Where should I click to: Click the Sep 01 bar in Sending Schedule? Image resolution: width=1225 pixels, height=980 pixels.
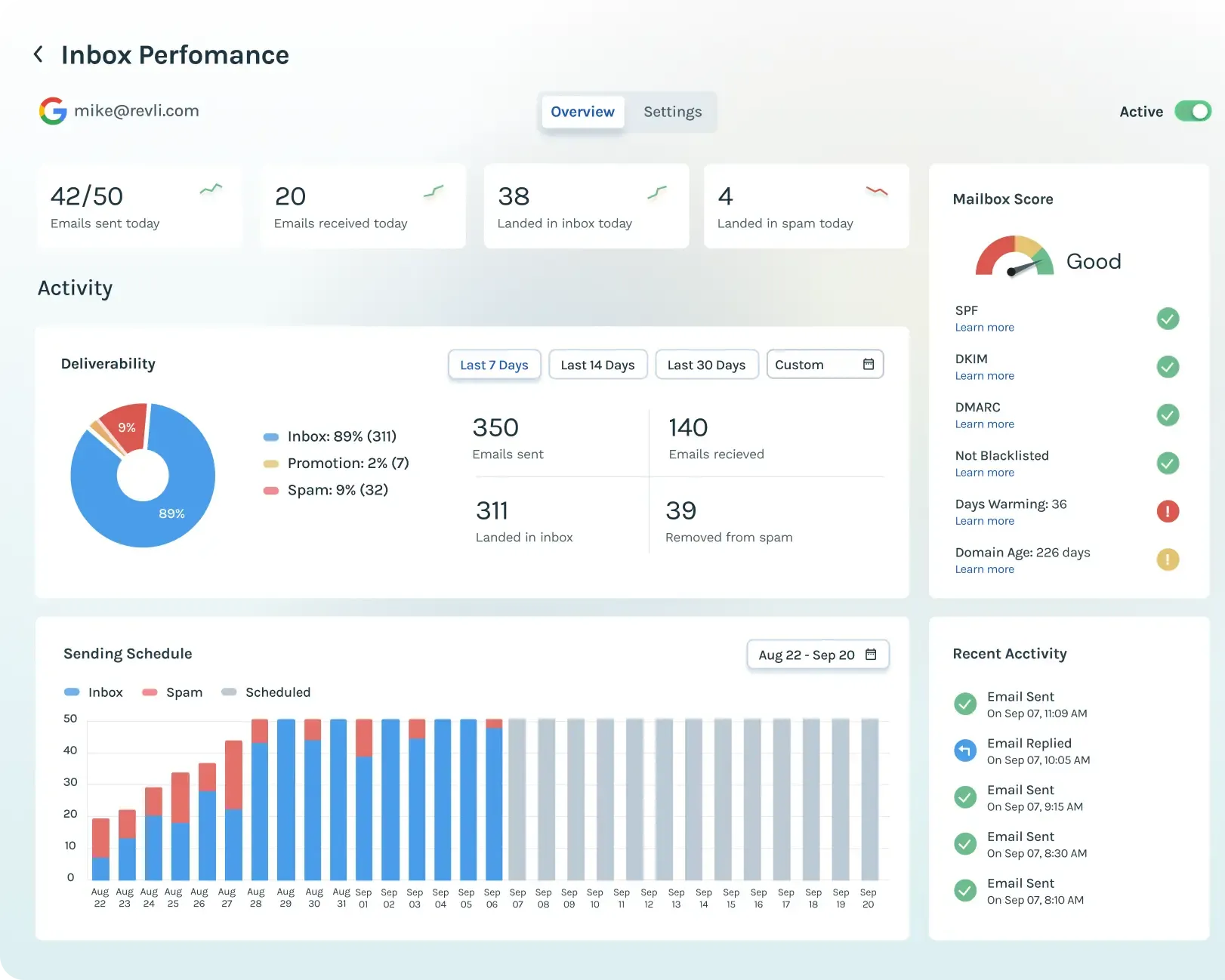pos(364,800)
